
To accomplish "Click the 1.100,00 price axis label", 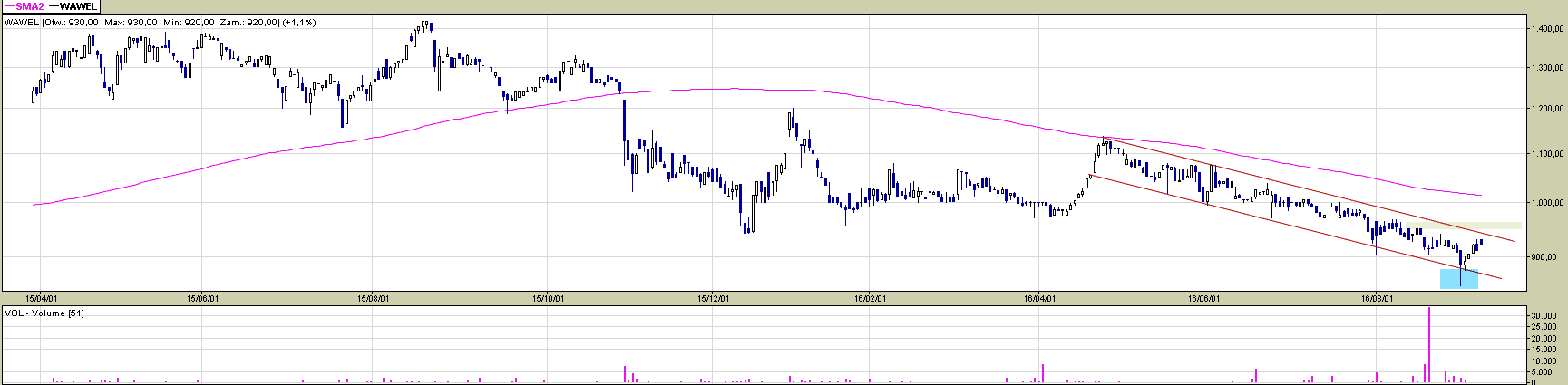I will [x=1545, y=154].
